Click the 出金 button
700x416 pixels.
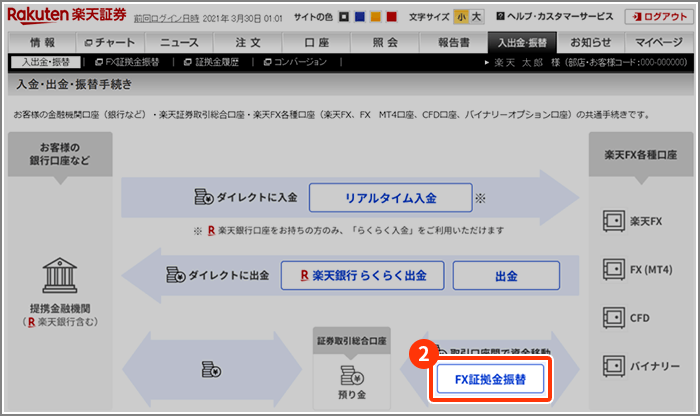pyautogui.click(x=506, y=275)
